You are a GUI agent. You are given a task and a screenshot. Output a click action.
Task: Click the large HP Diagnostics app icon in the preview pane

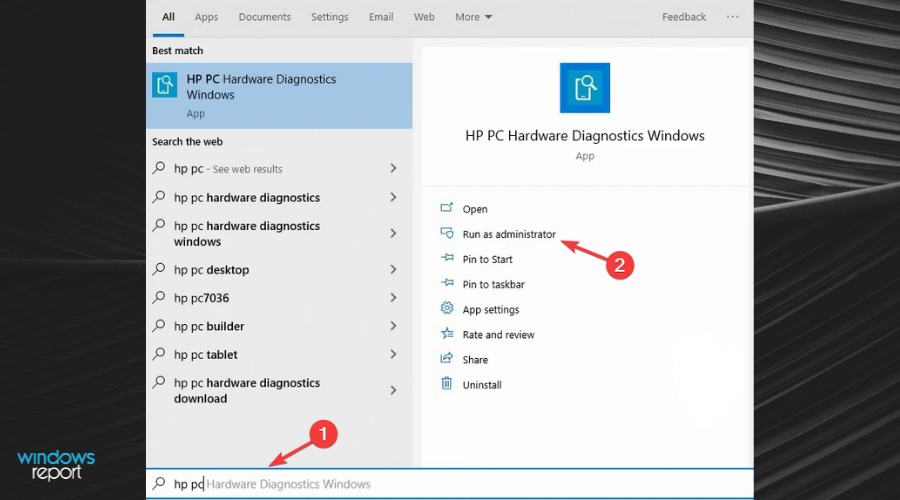(x=584, y=88)
